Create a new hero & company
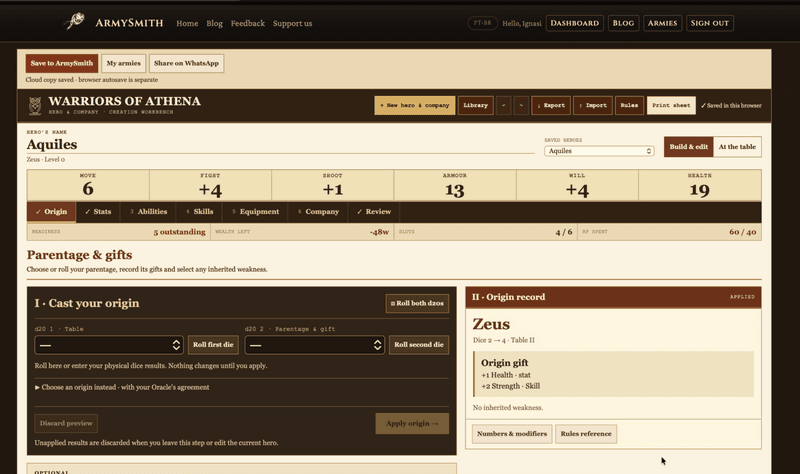Image resolution: width=800 pixels, height=474 pixels. [414, 106]
